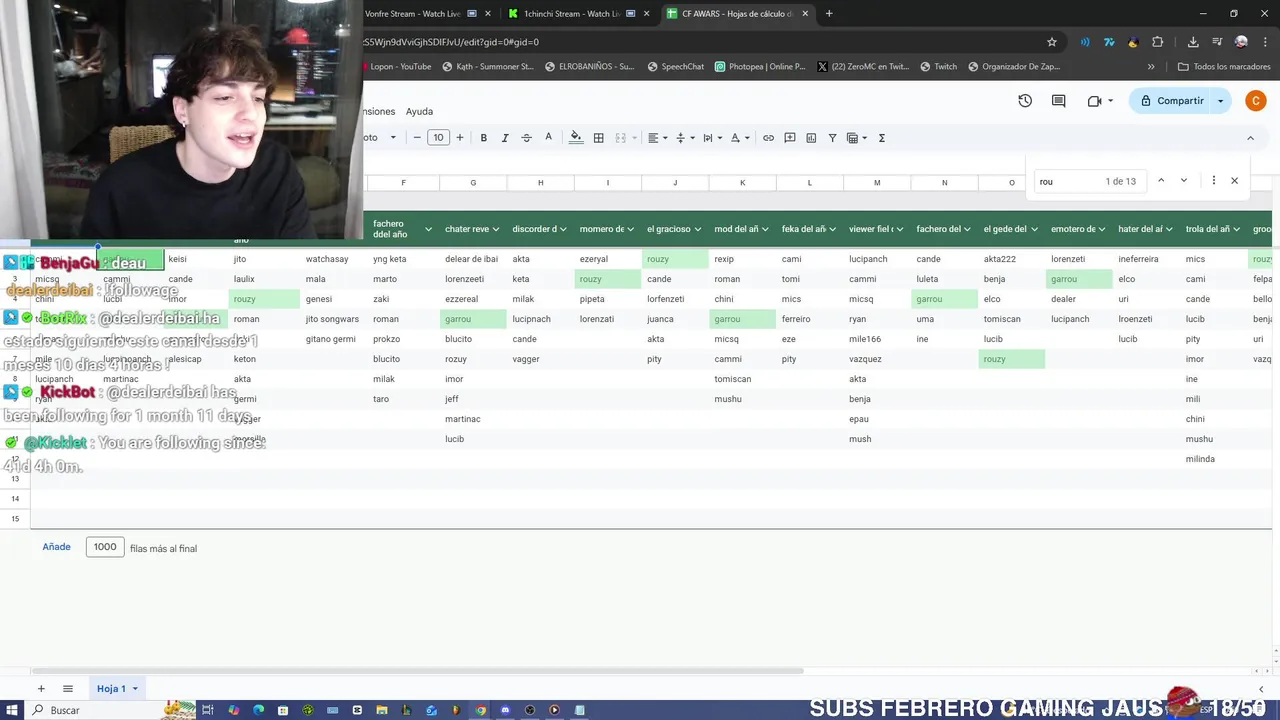This screenshot has width=1280, height=720.
Task: Bookmark this page with the star icon
Action: click(x=1052, y=42)
